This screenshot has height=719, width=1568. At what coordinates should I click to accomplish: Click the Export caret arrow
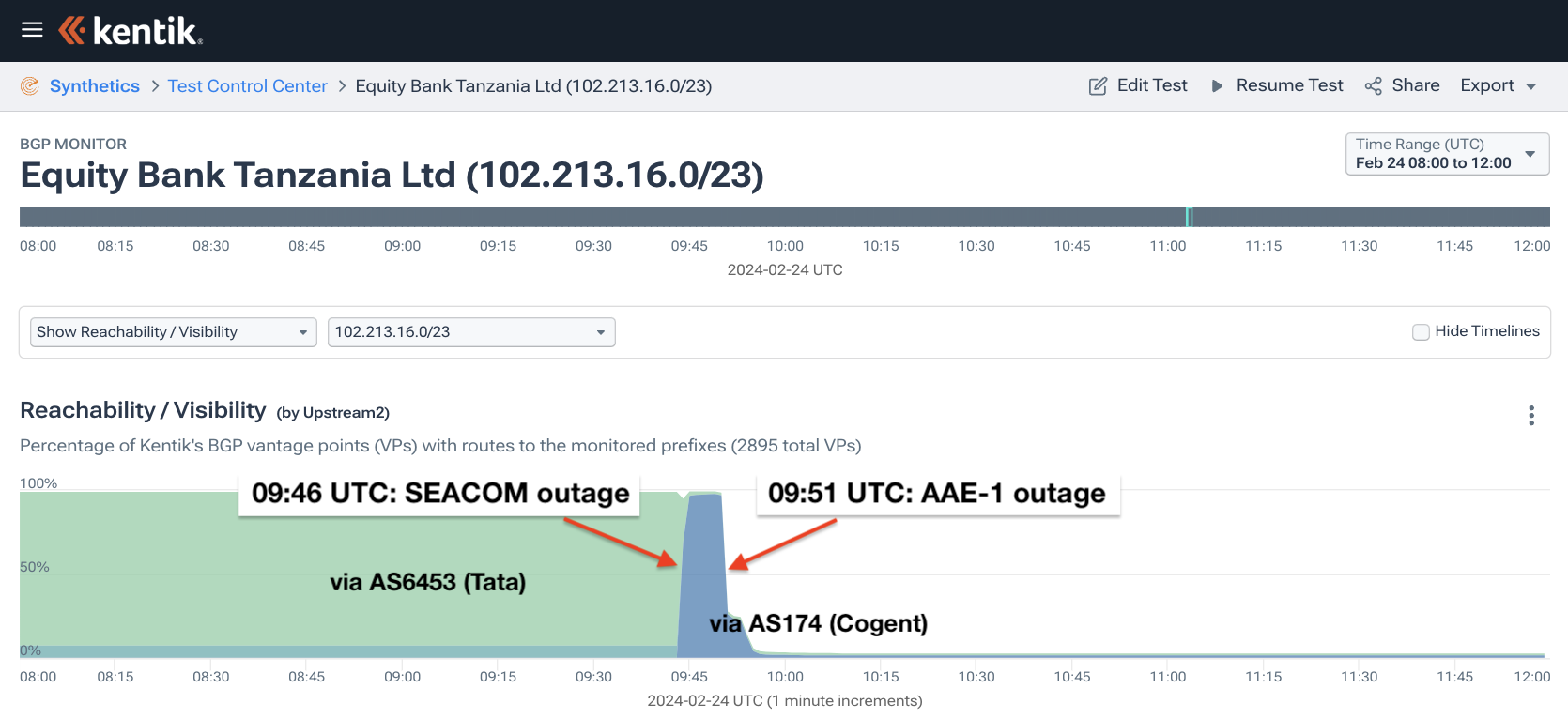point(1531,86)
